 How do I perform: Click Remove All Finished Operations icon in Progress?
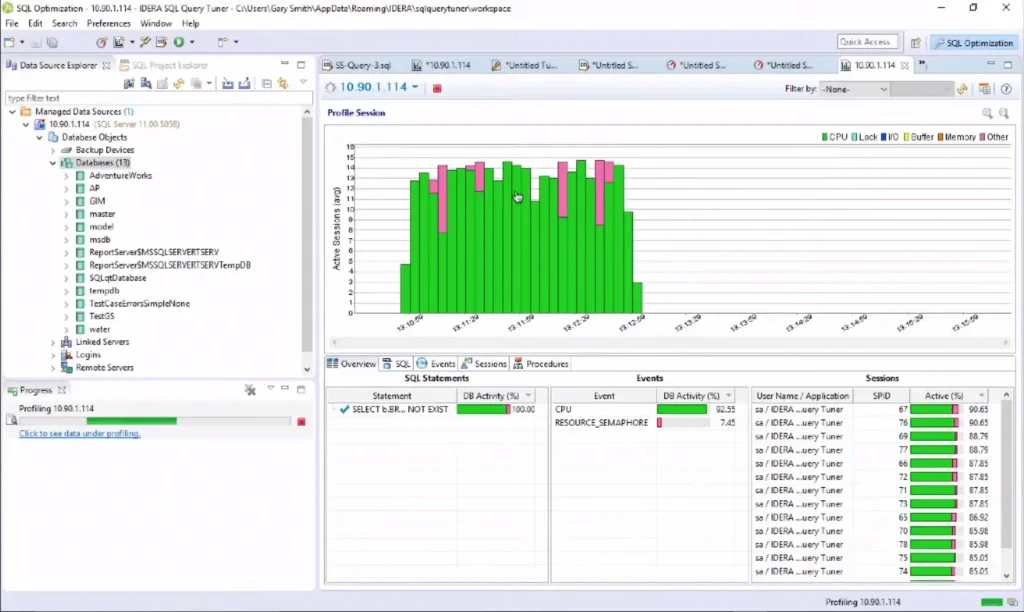(x=250, y=390)
